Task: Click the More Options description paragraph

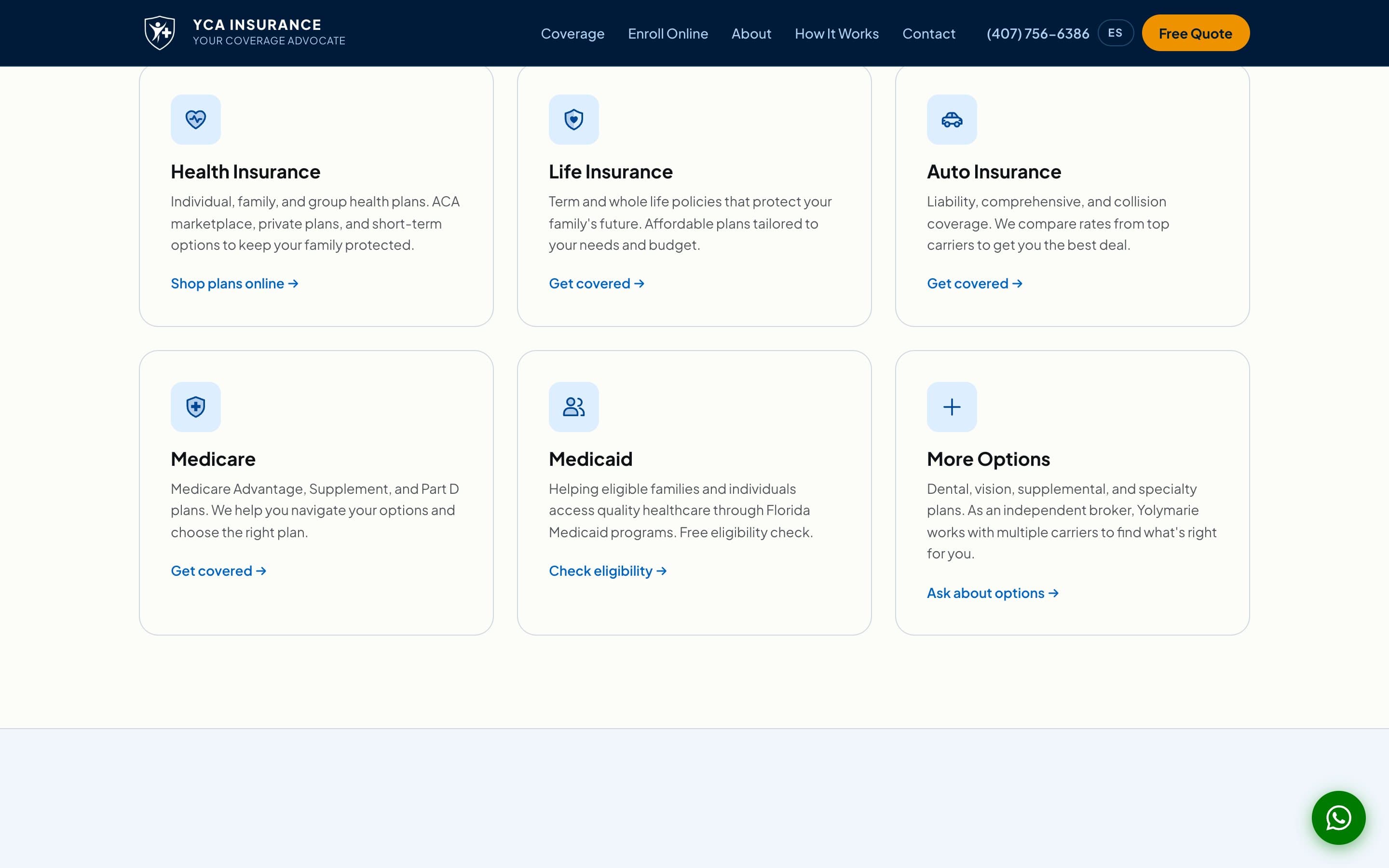Action: [1071, 521]
